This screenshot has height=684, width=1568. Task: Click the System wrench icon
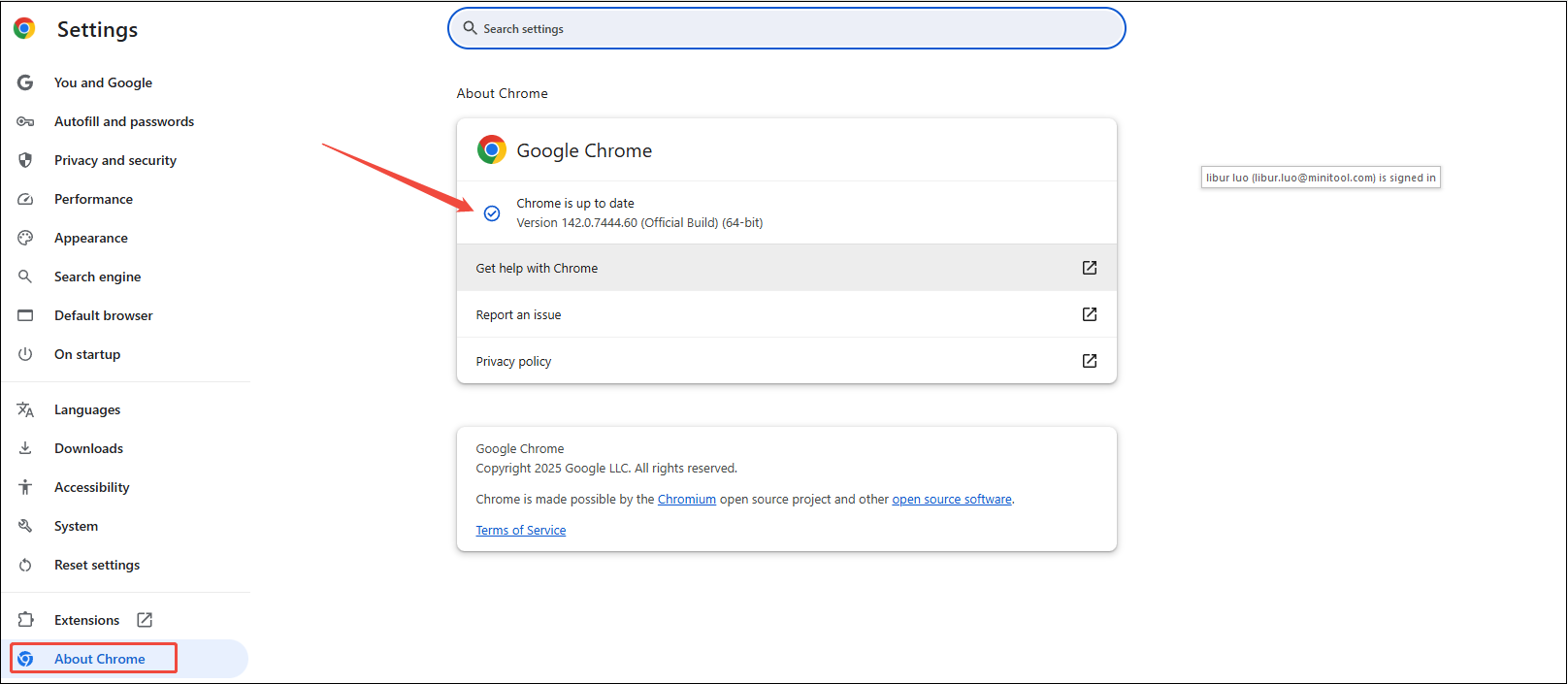pyautogui.click(x=25, y=526)
